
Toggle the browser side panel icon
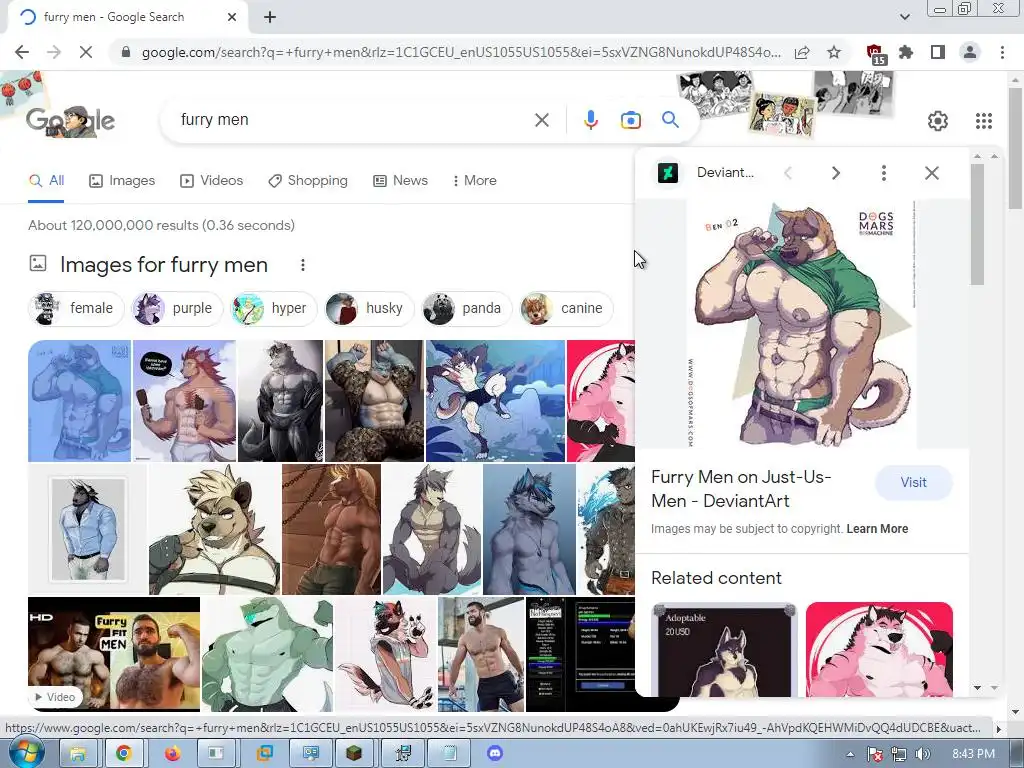pyautogui.click(x=938, y=52)
